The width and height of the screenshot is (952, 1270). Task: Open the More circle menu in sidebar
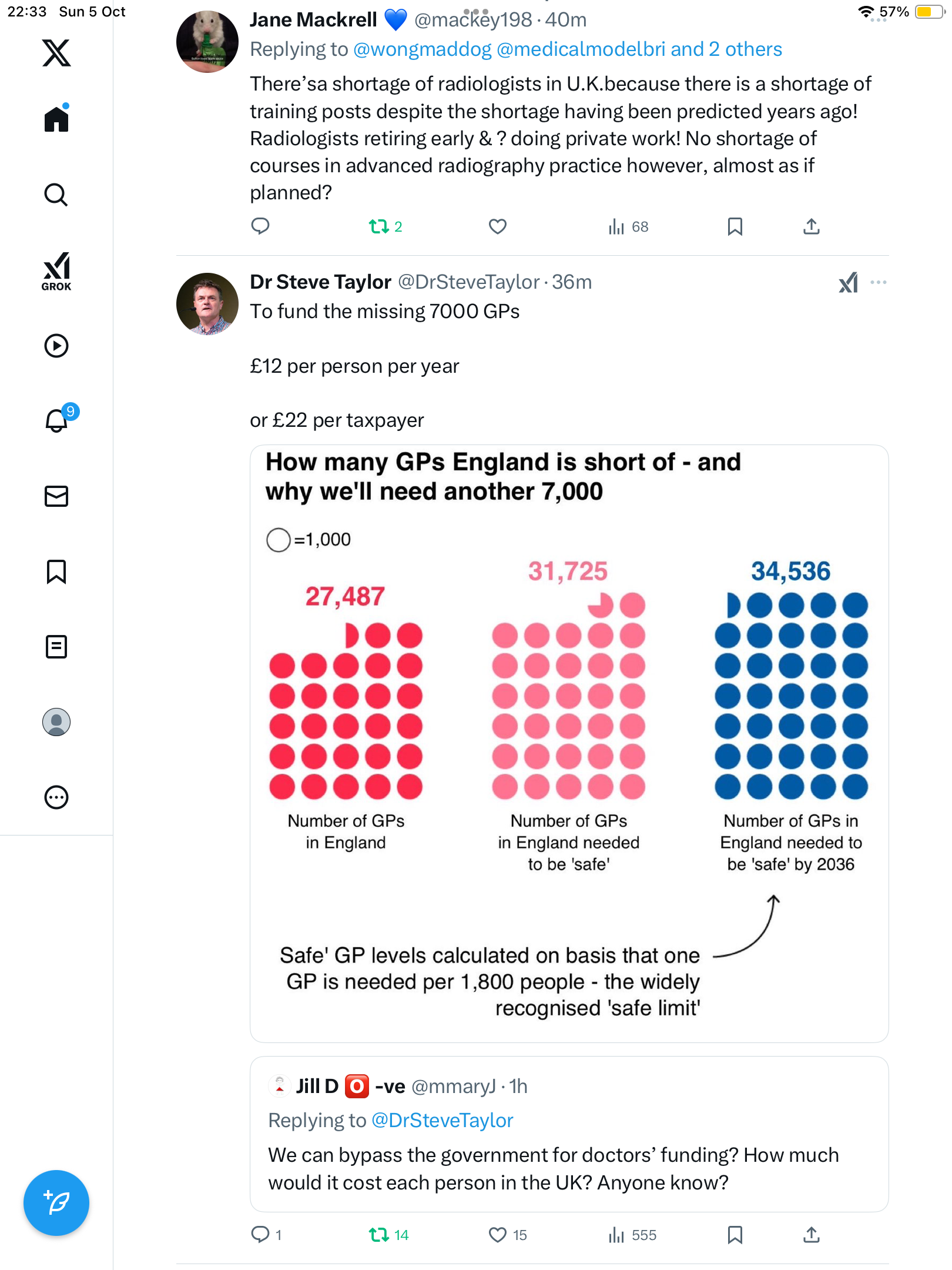click(x=56, y=797)
